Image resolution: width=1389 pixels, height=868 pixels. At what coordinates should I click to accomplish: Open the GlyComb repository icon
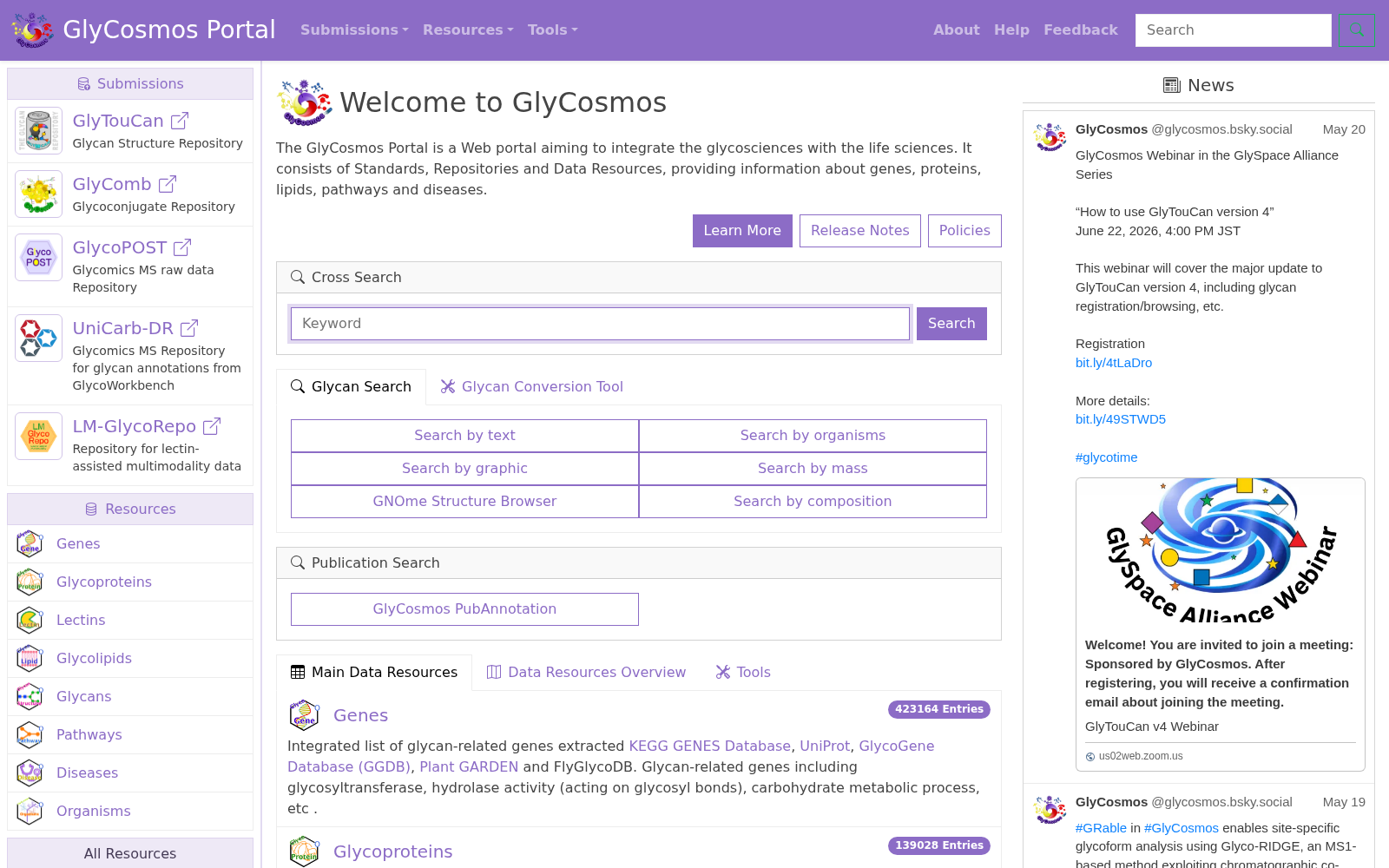pos(38,194)
